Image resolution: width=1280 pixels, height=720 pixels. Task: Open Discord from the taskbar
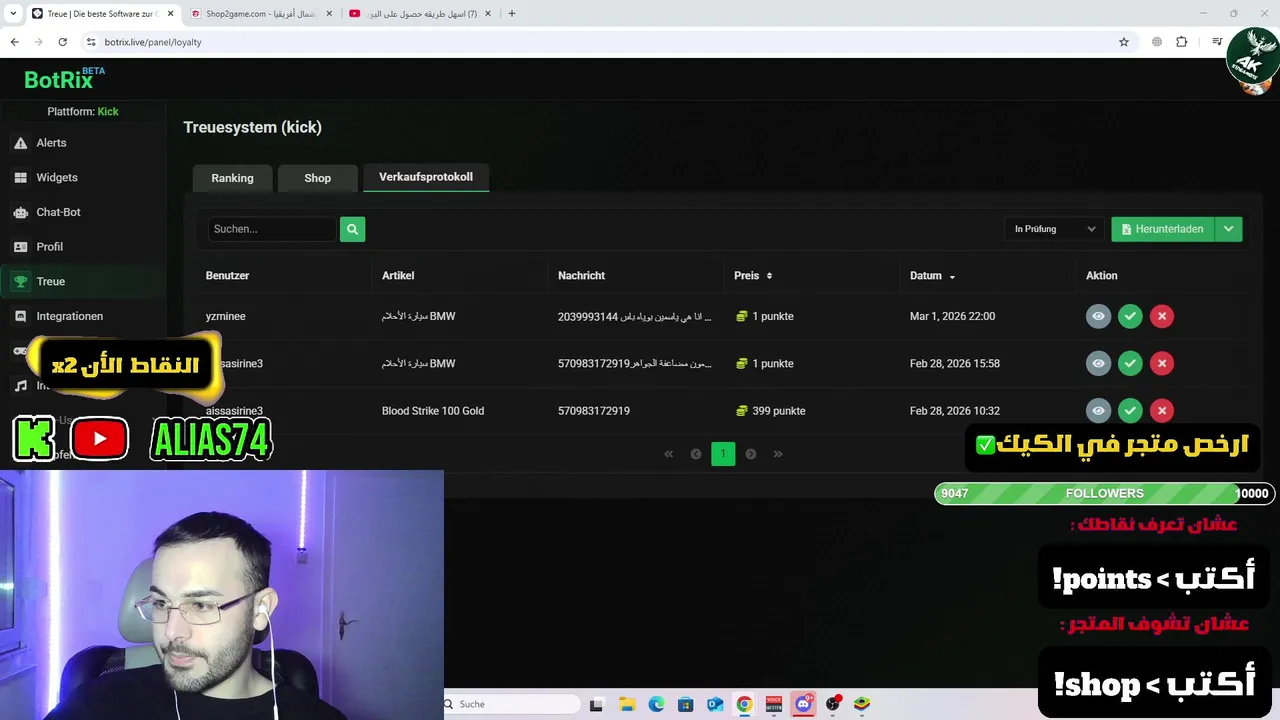(803, 704)
